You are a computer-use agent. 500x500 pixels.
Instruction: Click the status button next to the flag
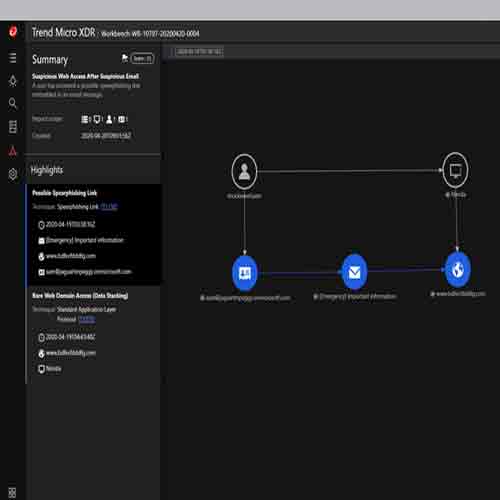coord(142,59)
